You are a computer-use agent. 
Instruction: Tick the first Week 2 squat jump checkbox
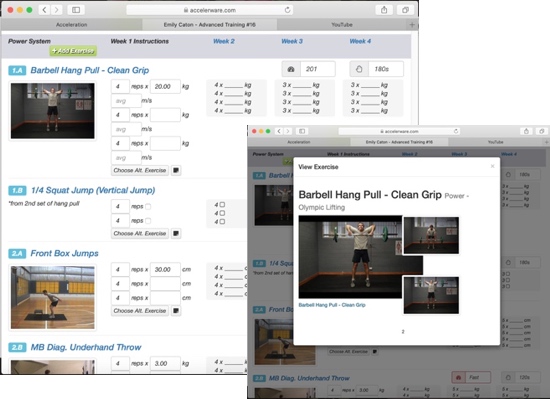222,204
